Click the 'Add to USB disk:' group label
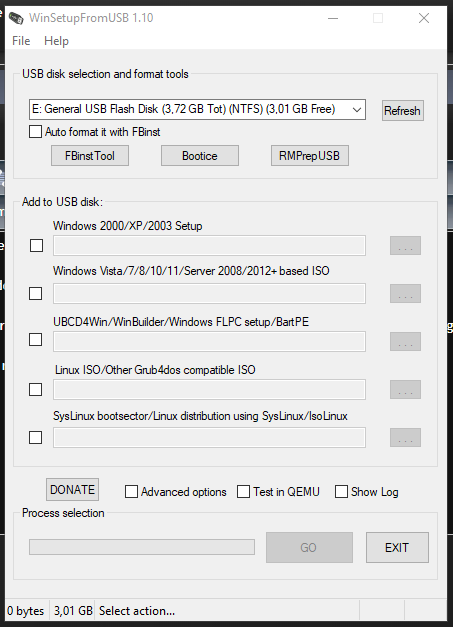Image resolution: width=453 pixels, height=627 pixels. click(x=62, y=202)
